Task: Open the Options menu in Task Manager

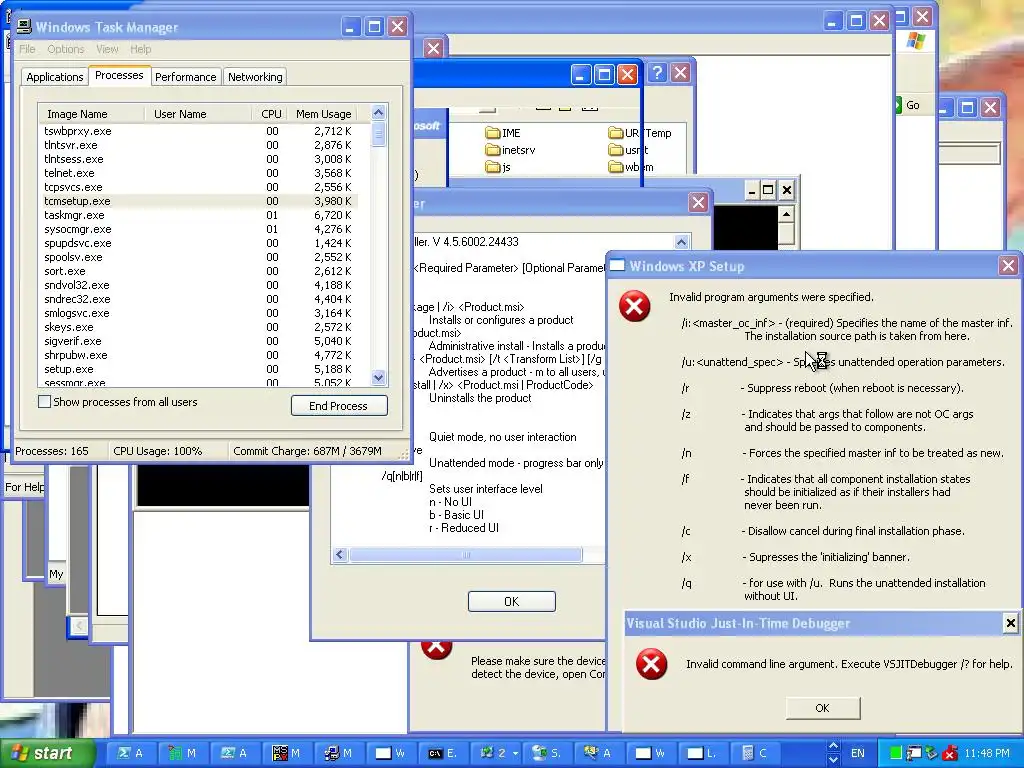Action: pos(65,49)
